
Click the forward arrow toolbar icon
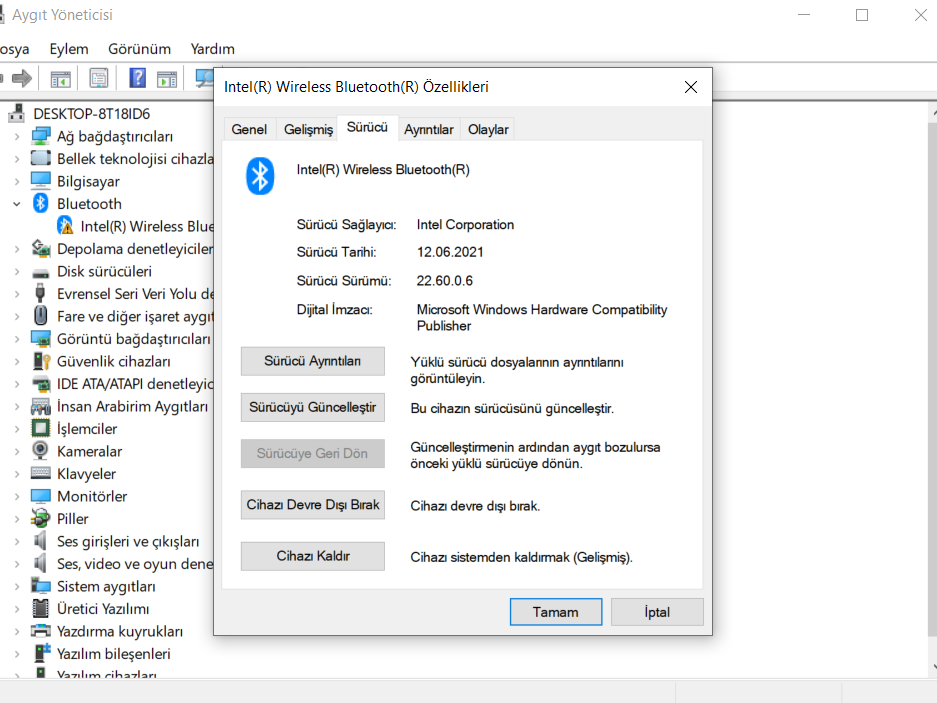tap(22, 78)
